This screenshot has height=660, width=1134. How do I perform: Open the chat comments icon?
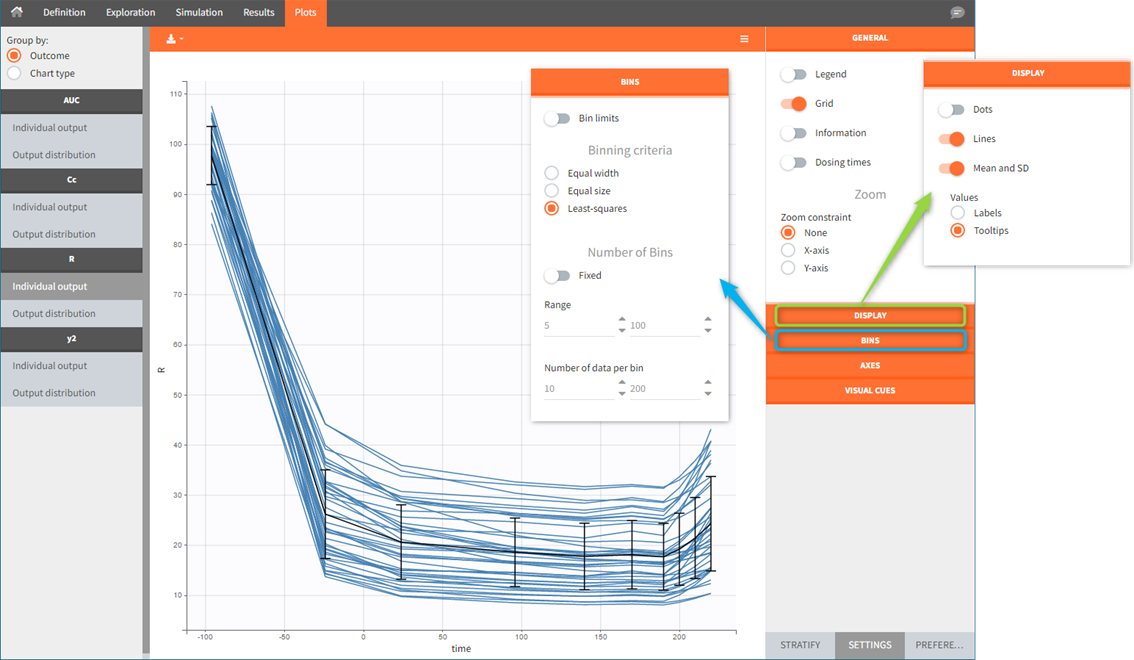point(957,13)
